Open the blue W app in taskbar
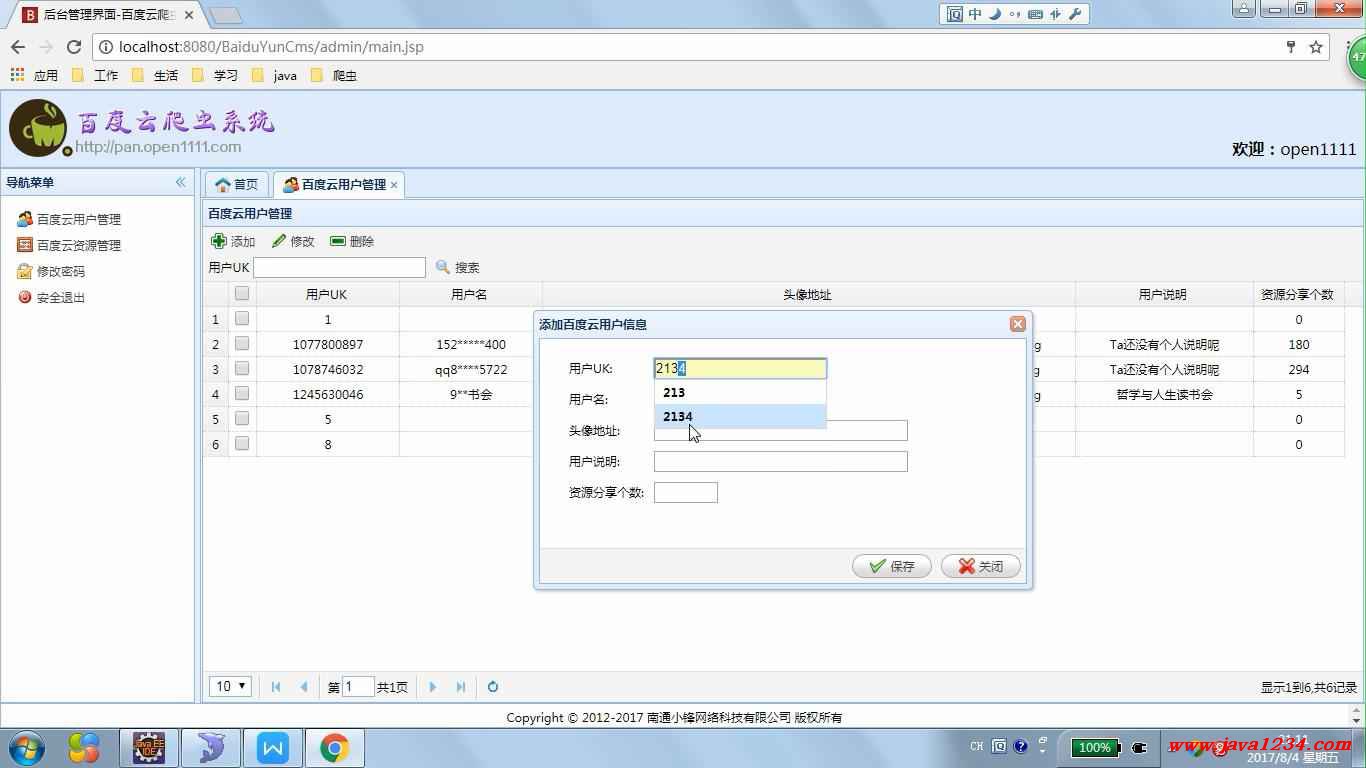Viewport: 1366px width, 768px height. pos(273,748)
